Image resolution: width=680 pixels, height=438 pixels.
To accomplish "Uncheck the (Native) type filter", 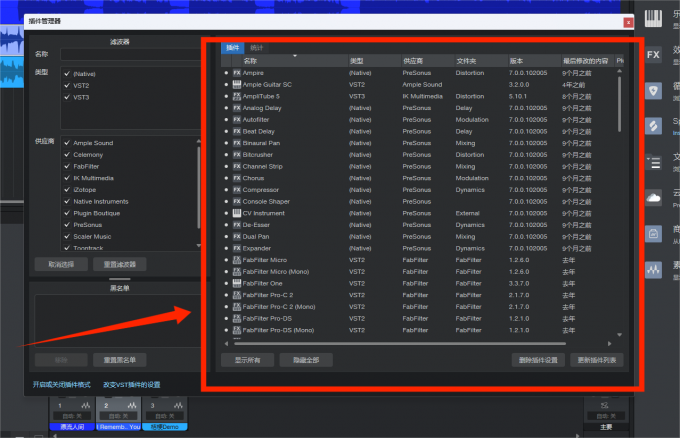I will point(67,74).
